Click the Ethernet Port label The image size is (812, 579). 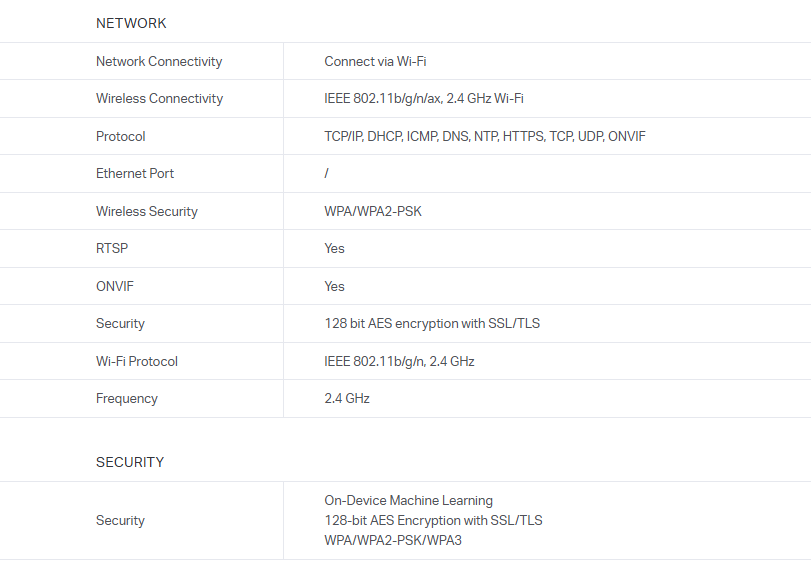(135, 173)
